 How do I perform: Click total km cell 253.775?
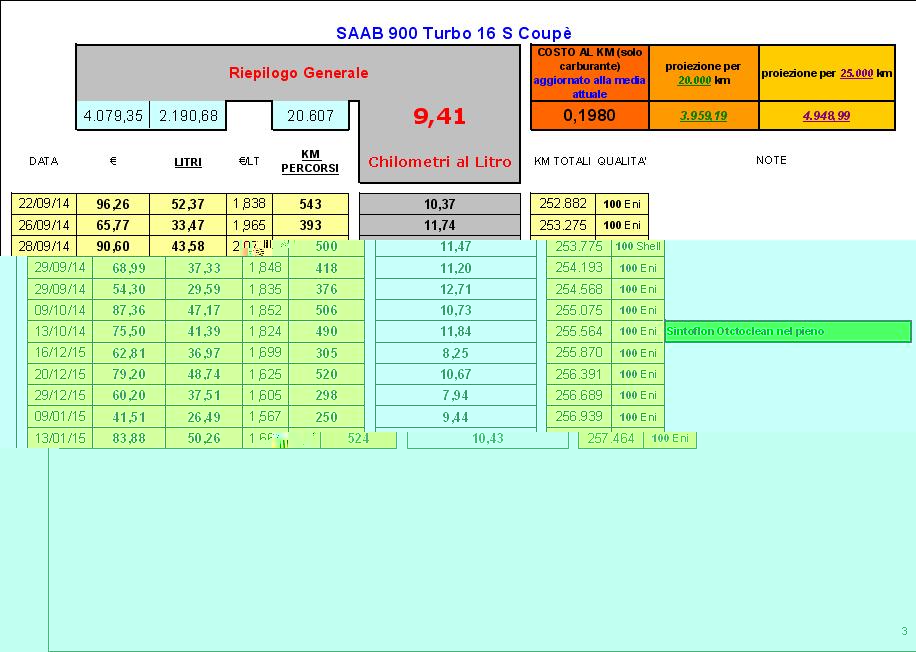pyautogui.click(x=579, y=247)
